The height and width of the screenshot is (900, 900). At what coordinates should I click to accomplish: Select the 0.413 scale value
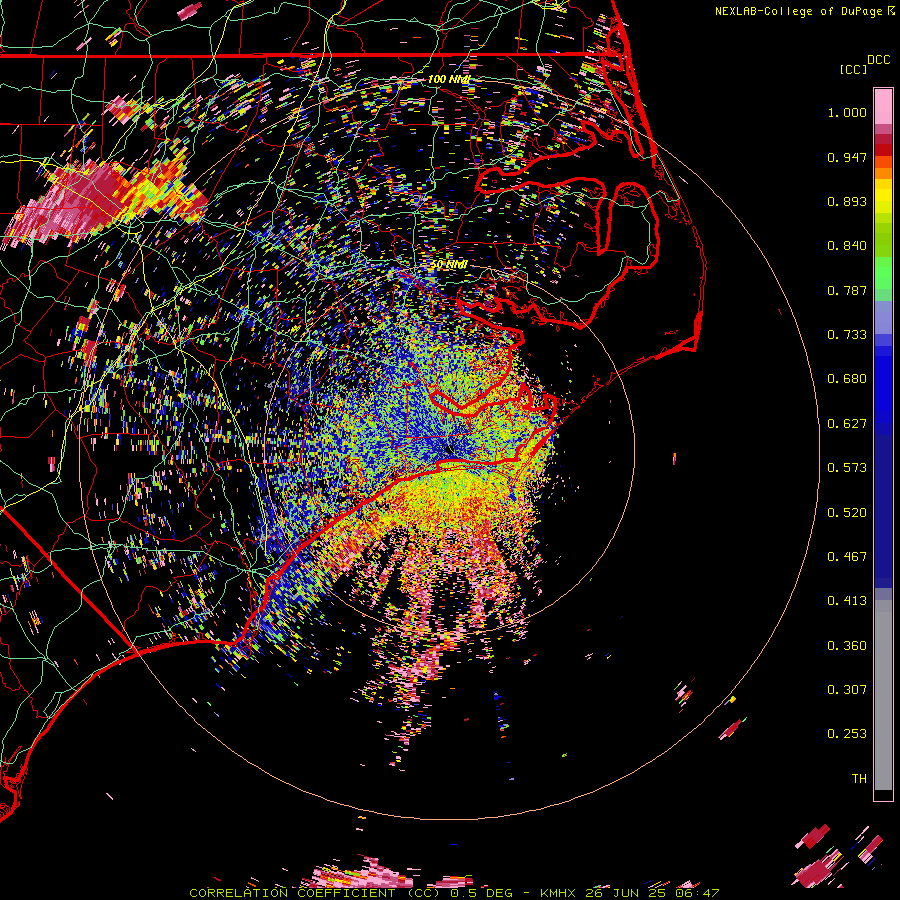[847, 601]
